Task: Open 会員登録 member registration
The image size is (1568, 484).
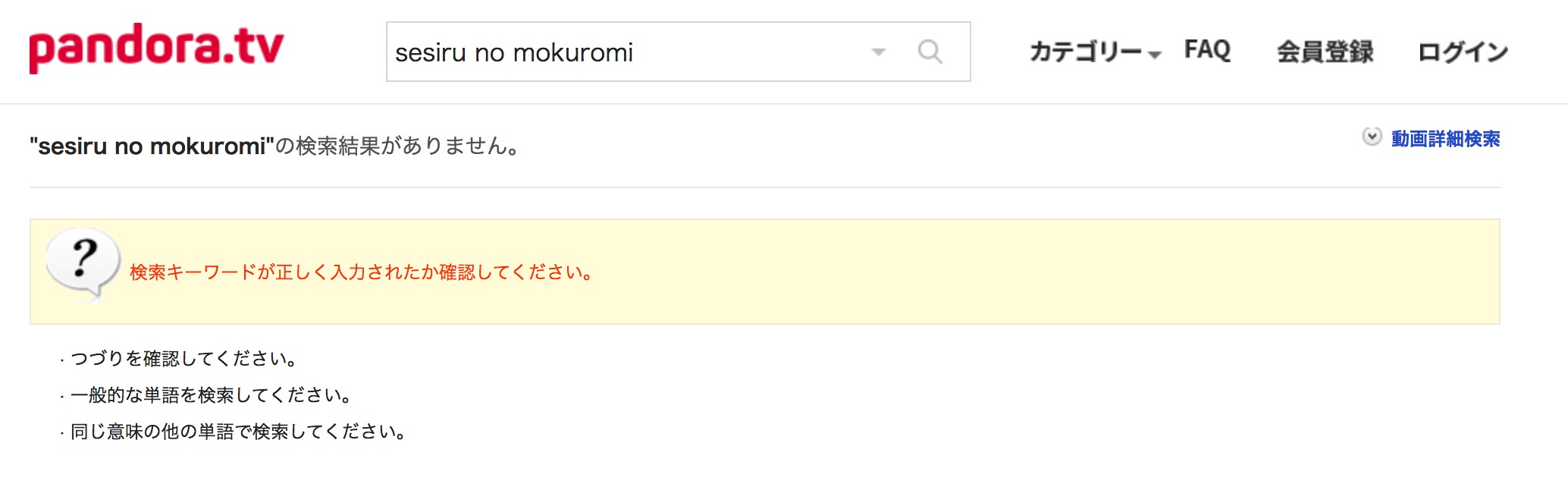Action: point(1325,52)
